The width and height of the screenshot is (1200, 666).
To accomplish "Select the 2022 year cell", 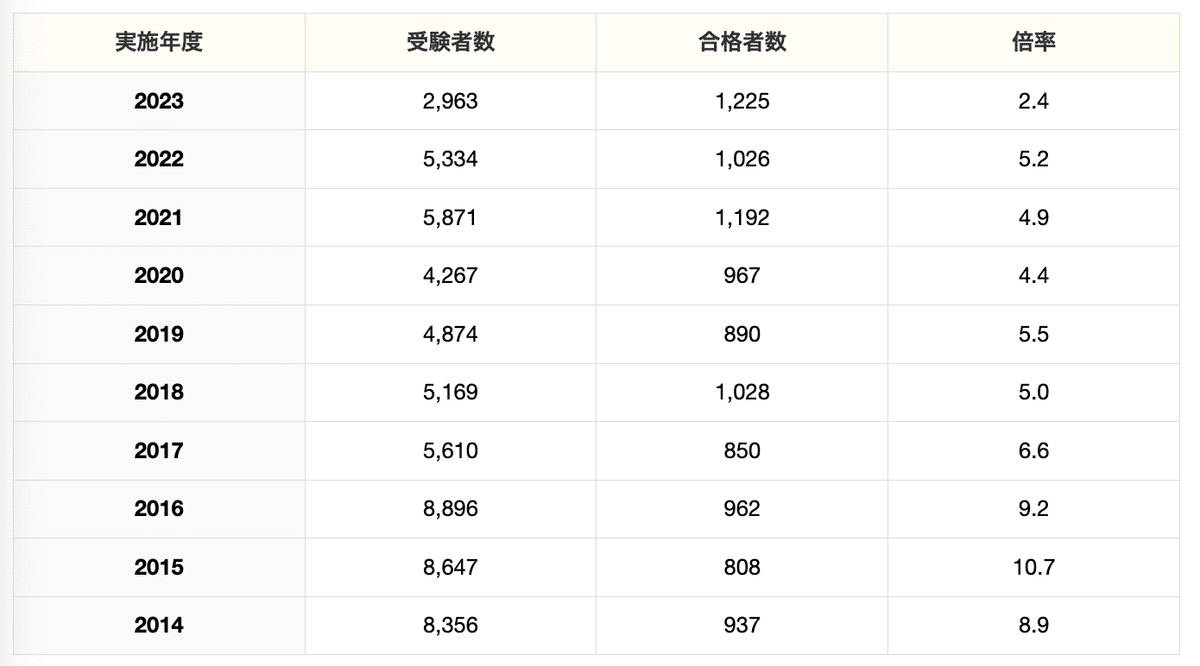I will 159,159.
